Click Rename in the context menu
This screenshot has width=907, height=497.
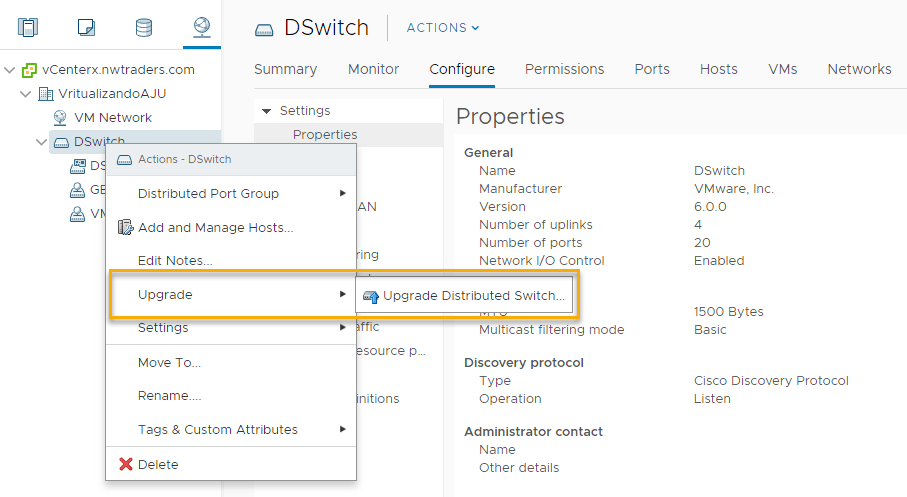pyautogui.click(x=169, y=396)
